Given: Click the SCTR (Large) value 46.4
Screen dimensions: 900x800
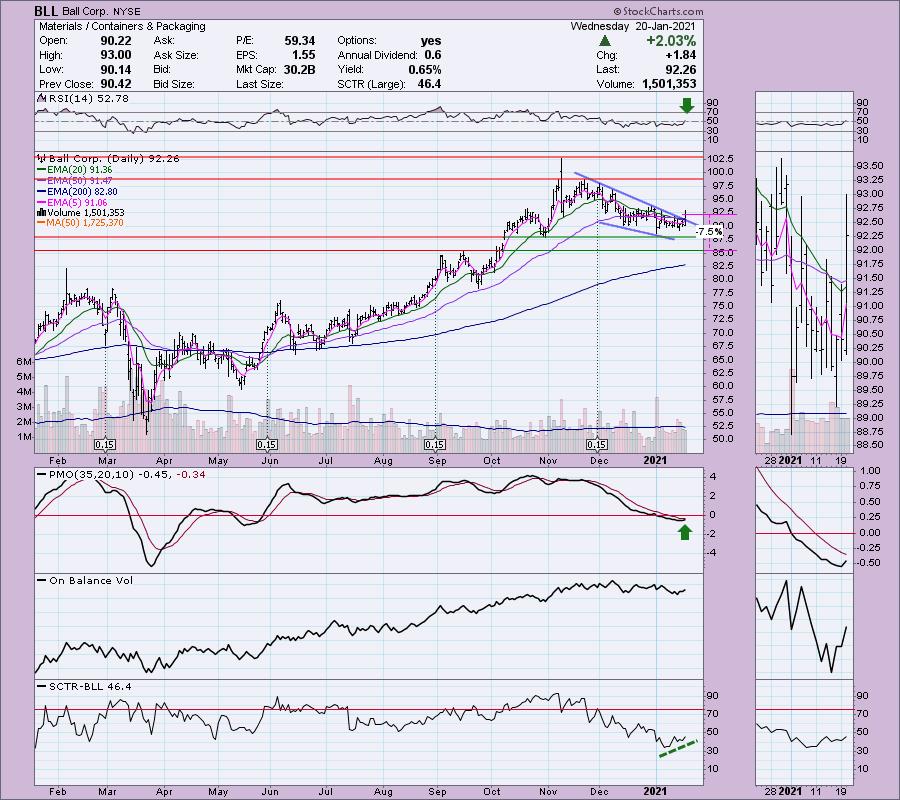Looking at the screenshot, I should coord(429,84).
